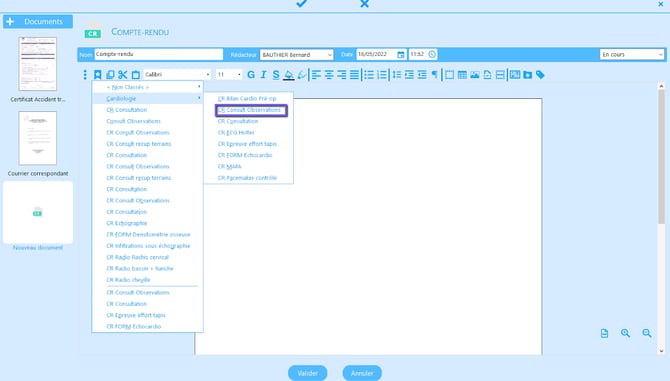670x381 pixels.
Task: Click the Documents add button
Action: point(38,21)
